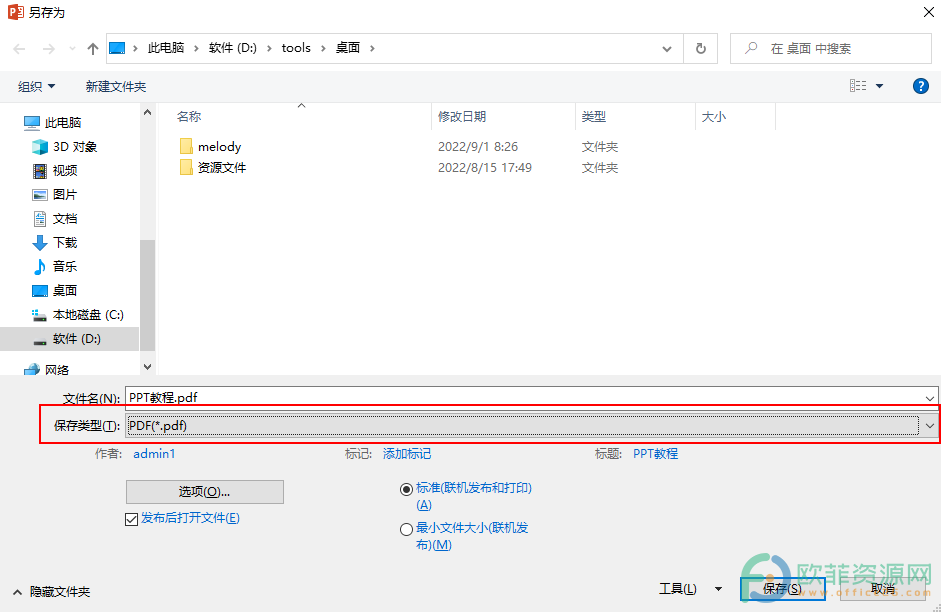Change the view layout icon
The height and width of the screenshot is (612, 941).
click(858, 86)
